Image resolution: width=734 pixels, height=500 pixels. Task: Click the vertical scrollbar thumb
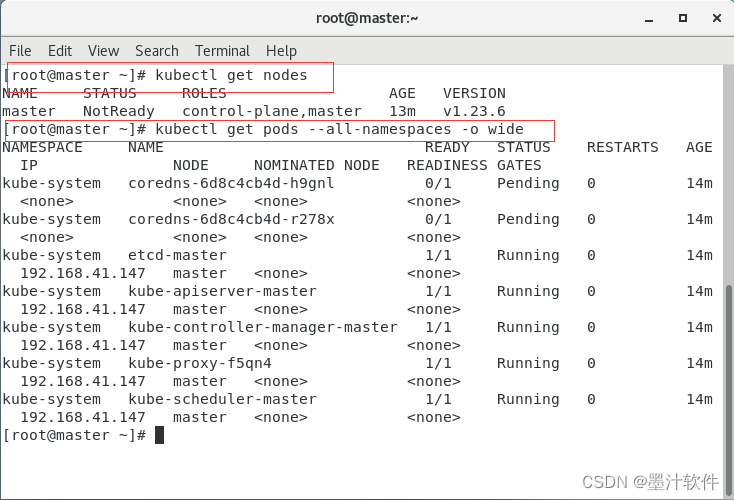click(x=729, y=389)
